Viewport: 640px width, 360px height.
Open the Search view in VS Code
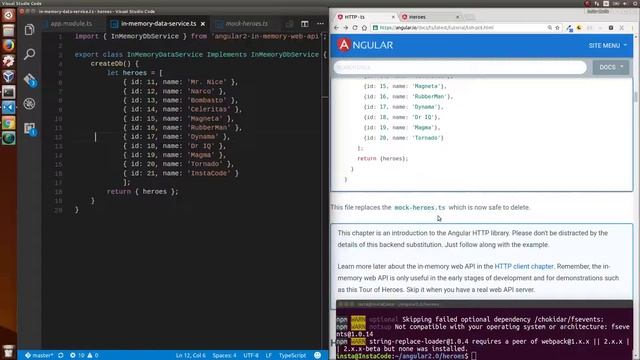[x=29, y=54]
